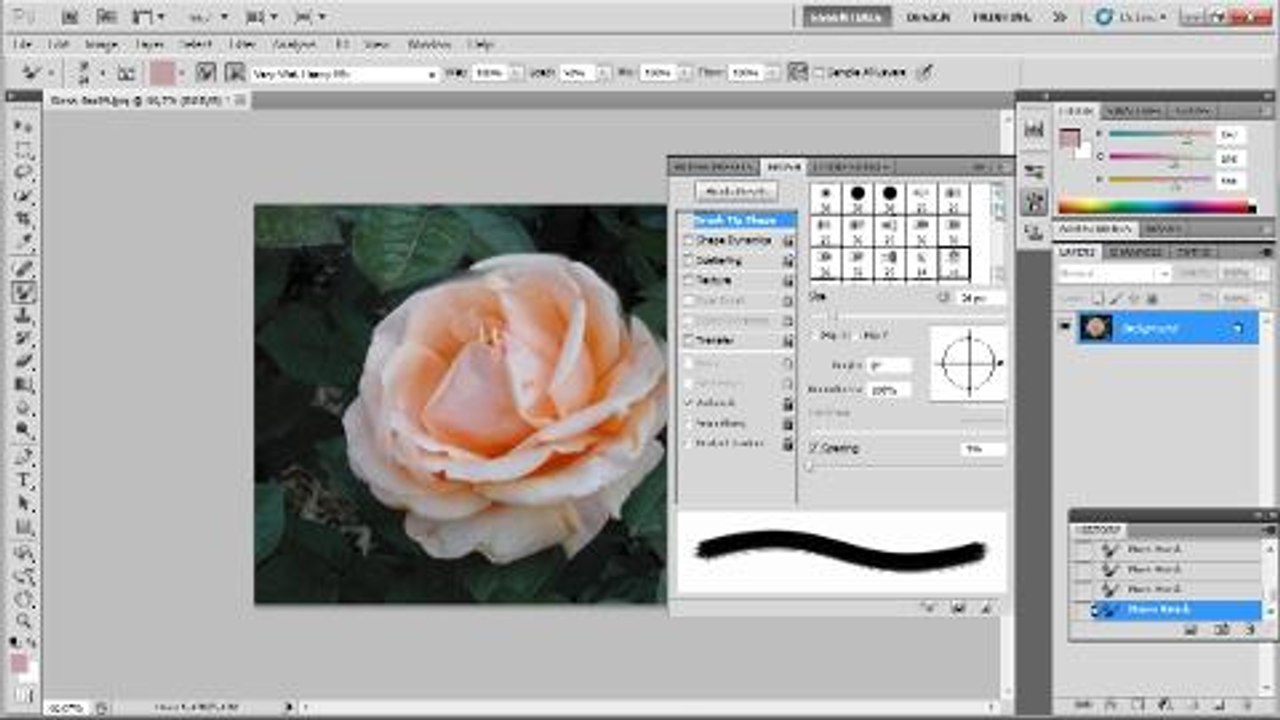Select the Clone Stamp tool
Image resolution: width=1280 pixels, height=720 pixels.
tap(24, 316)
